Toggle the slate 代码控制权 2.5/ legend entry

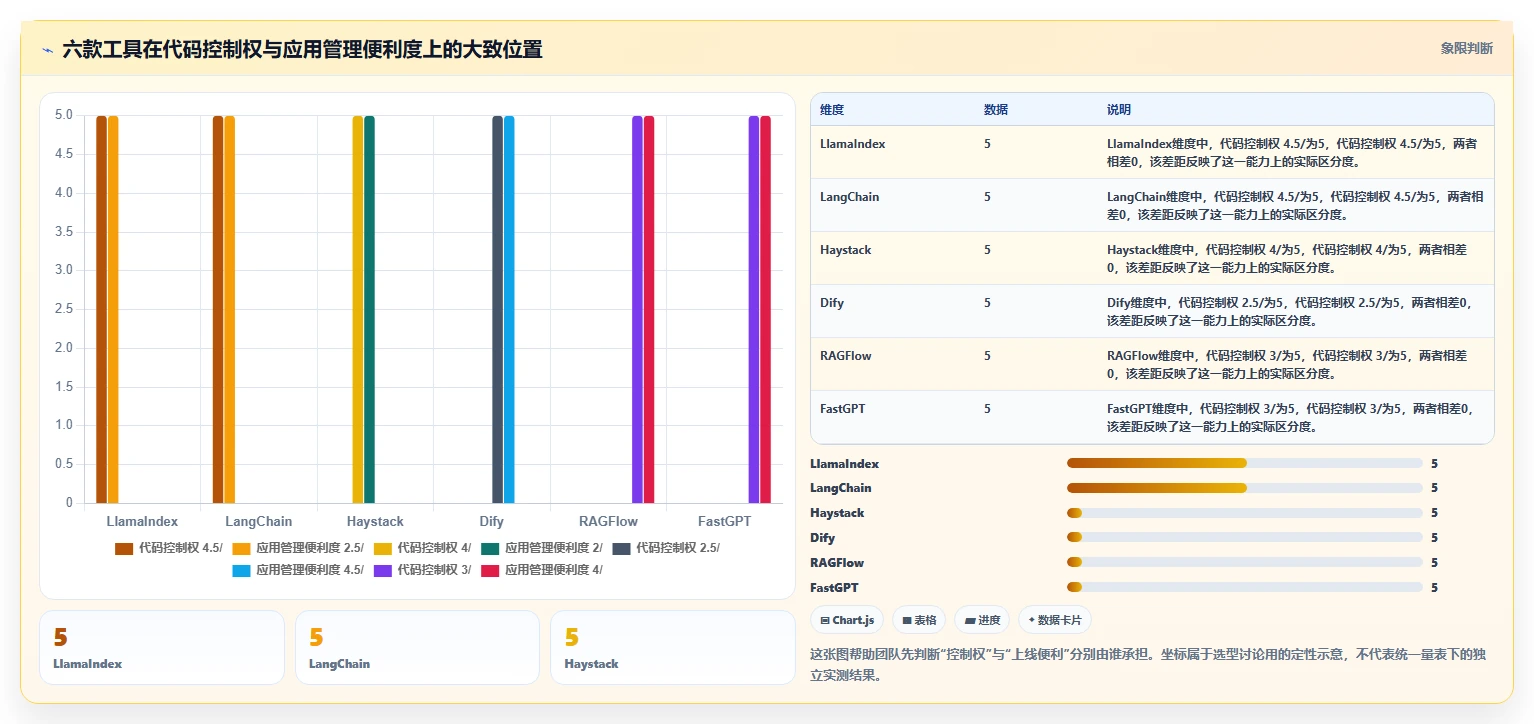666,548
